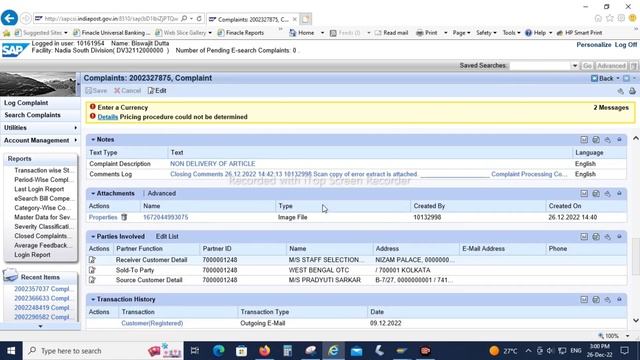Click the browser Back arrow button
Image resolution: width=640 pixels, height=360 pixels.
pos(9,18)
